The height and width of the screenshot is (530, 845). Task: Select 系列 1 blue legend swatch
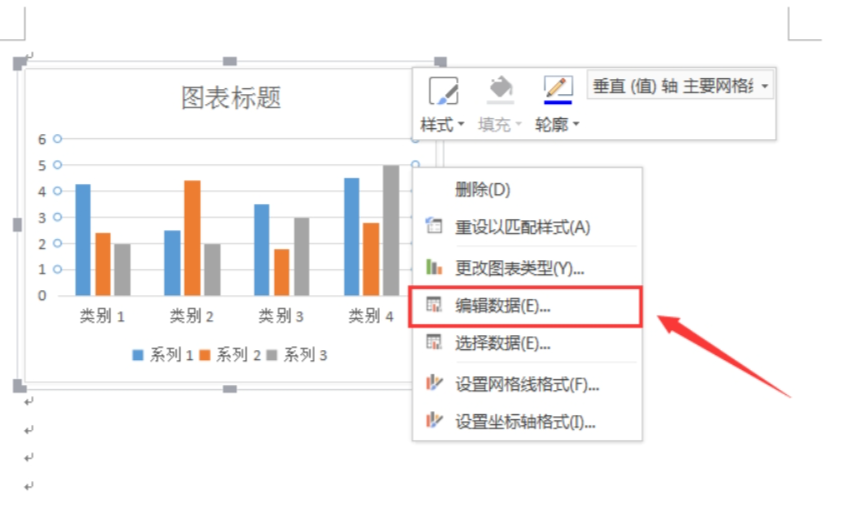click(x=138, y=355)
